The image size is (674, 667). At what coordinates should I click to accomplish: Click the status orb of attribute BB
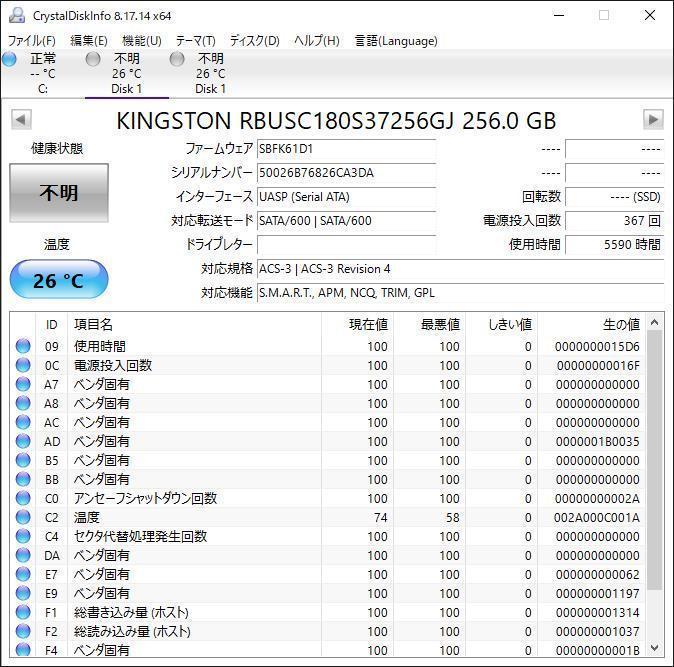pos(23,479)
